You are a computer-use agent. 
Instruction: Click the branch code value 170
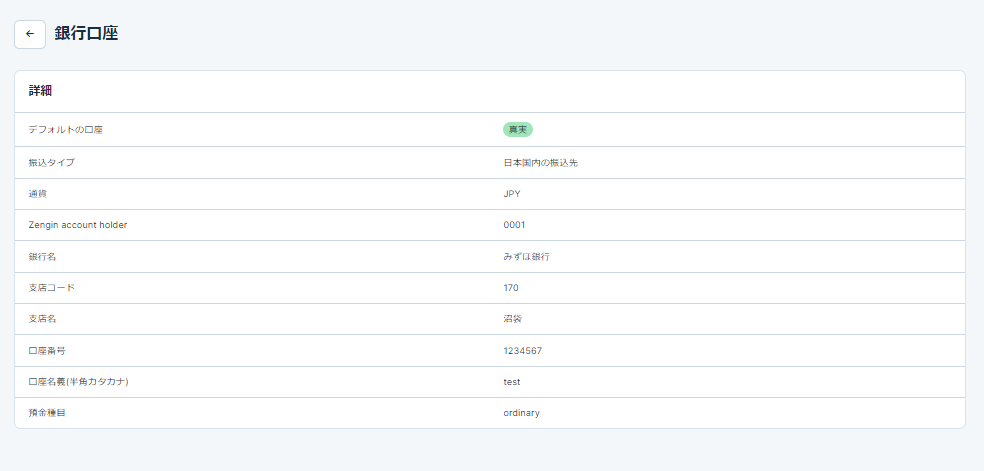point(511,288)
